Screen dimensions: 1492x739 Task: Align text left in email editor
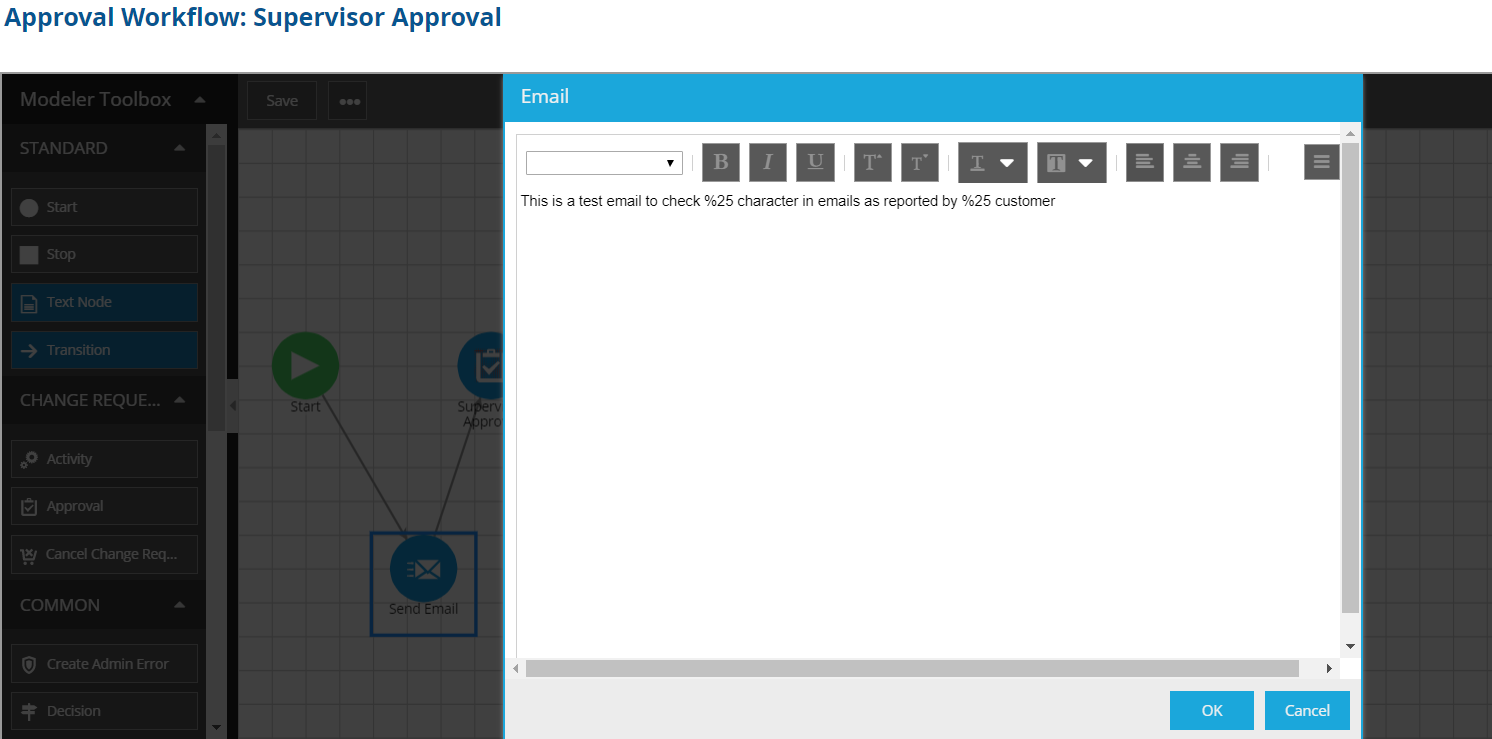pyautogui.click(x=1144, y=163)
